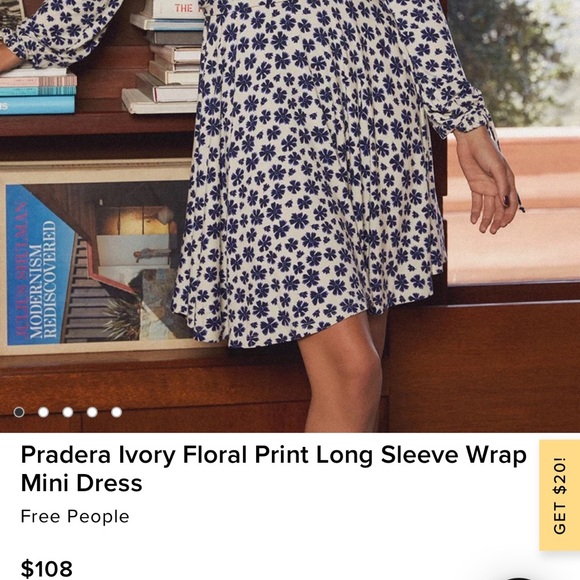Go to the fourth product image dot
Screen dimensions: 580x580
click(x=92, y=412)
